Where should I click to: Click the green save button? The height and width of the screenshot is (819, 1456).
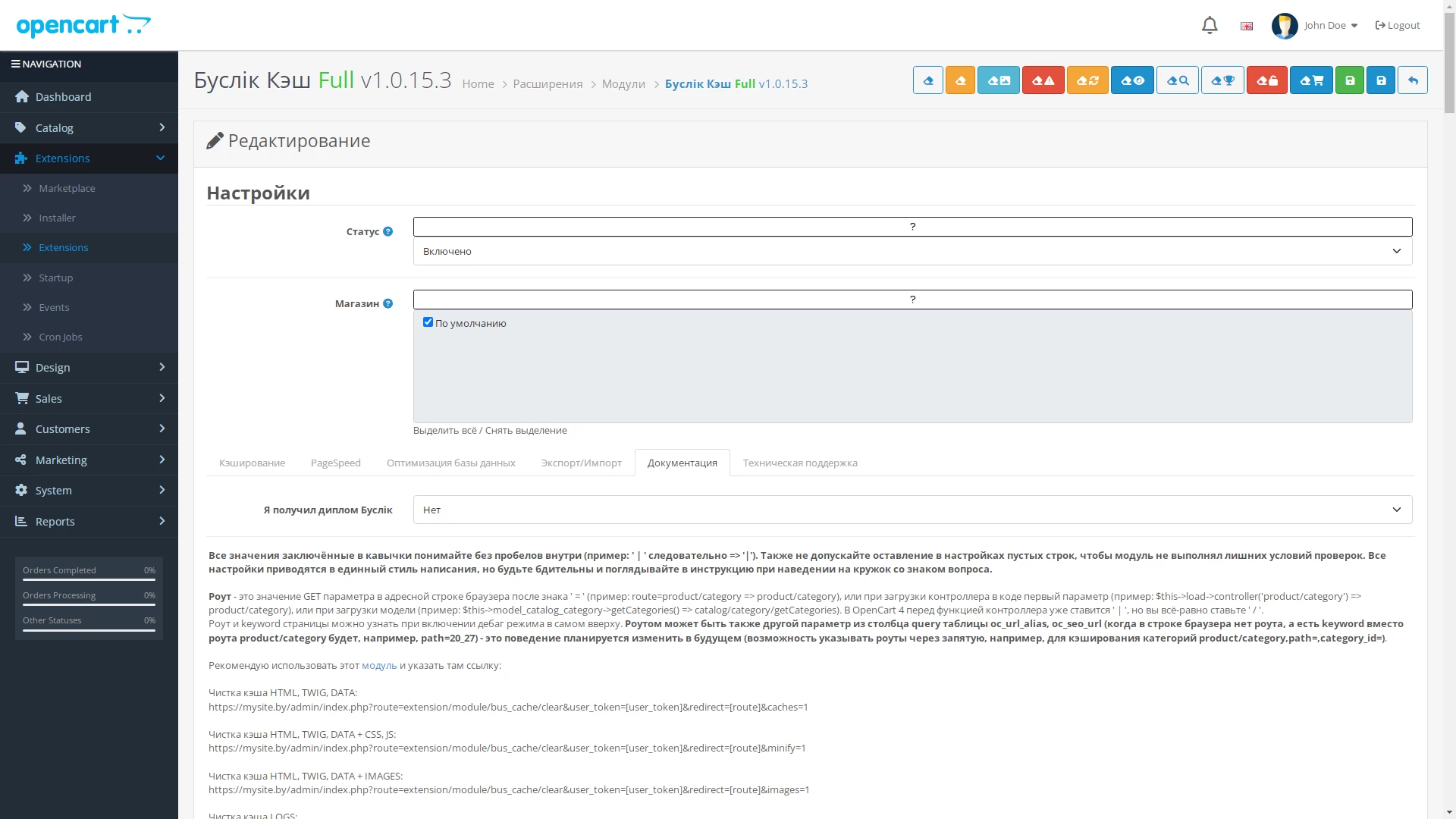(1350, 80)
